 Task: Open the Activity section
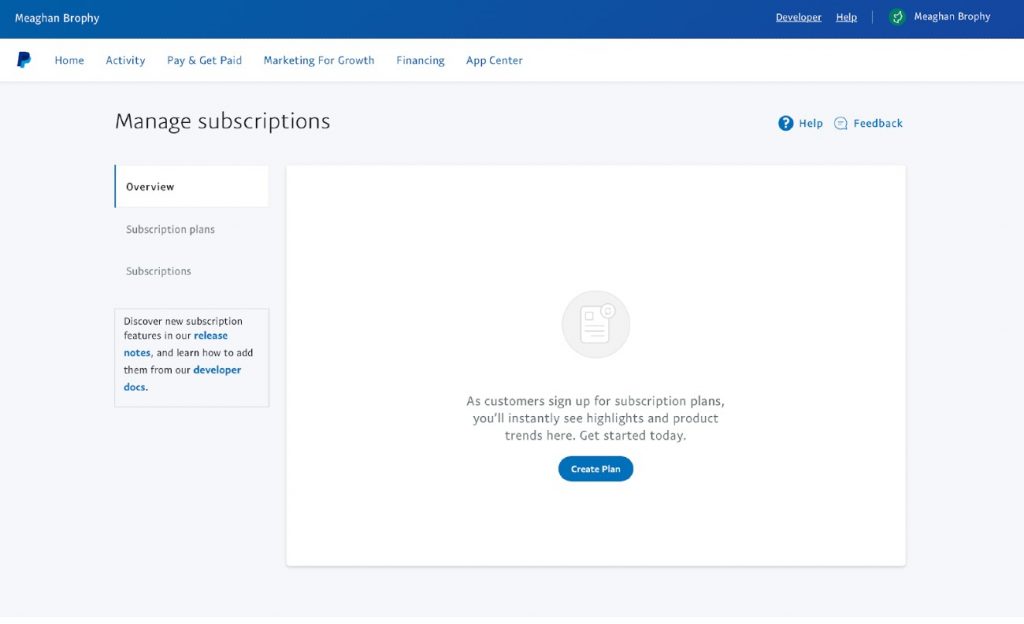coord(125,60)
